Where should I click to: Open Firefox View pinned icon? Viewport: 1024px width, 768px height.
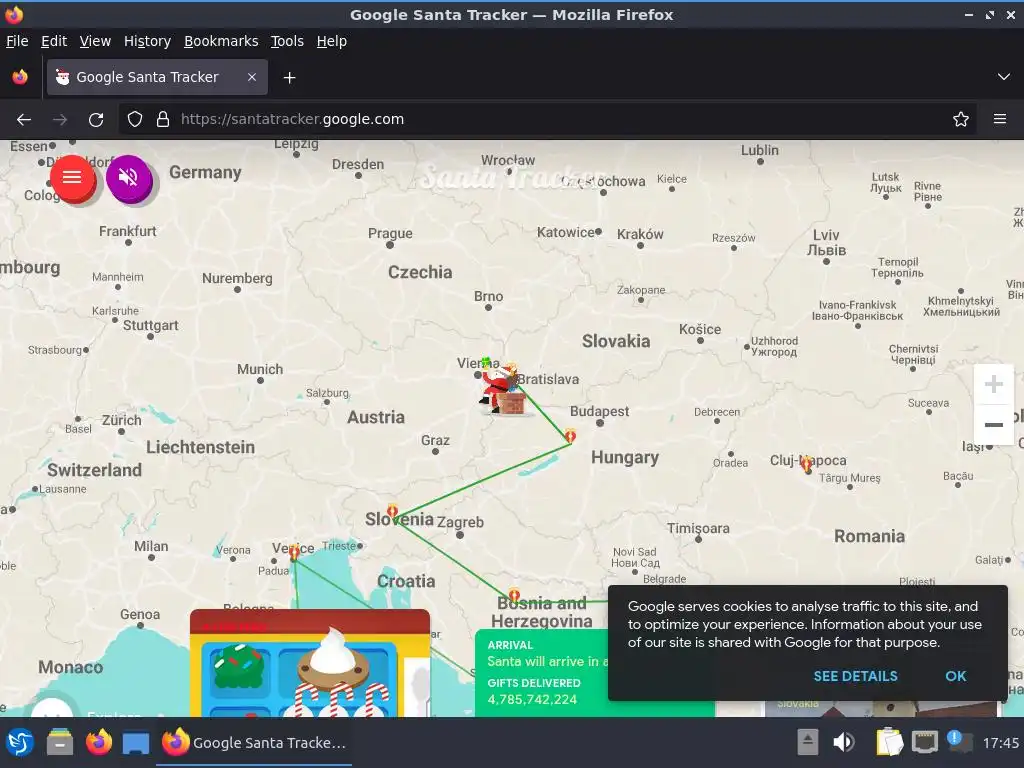[20, 77]
